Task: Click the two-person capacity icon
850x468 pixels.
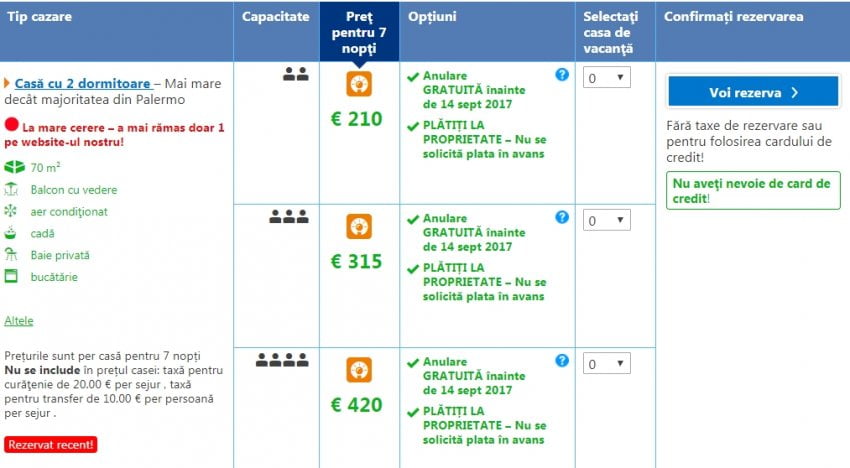Action: tap(295, 73)
